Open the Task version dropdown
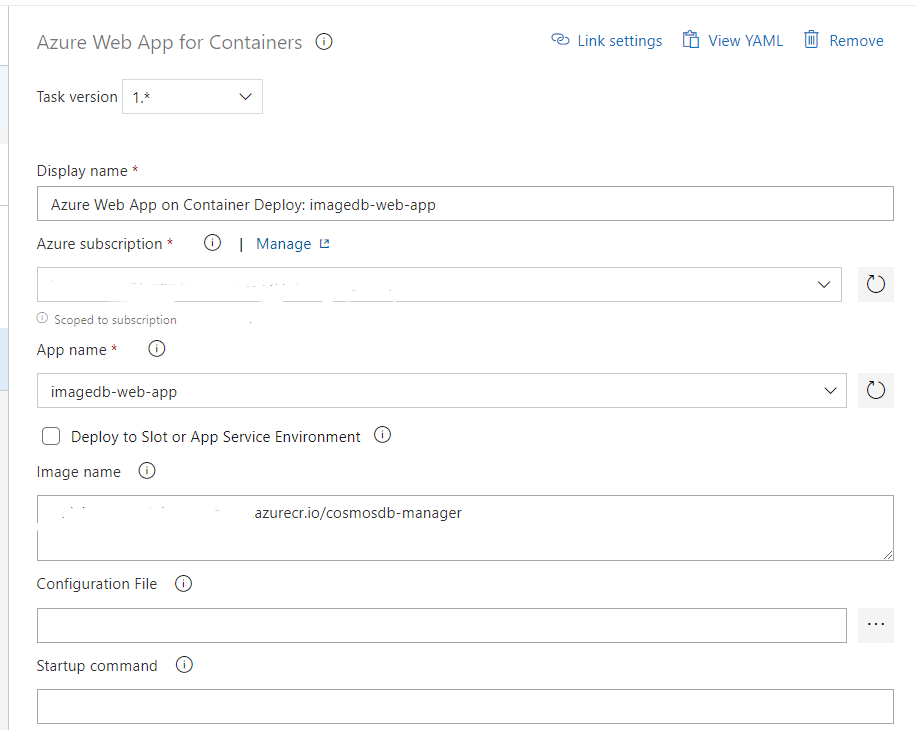The height and width of the screenshot is (730, 919). [192, 97]
